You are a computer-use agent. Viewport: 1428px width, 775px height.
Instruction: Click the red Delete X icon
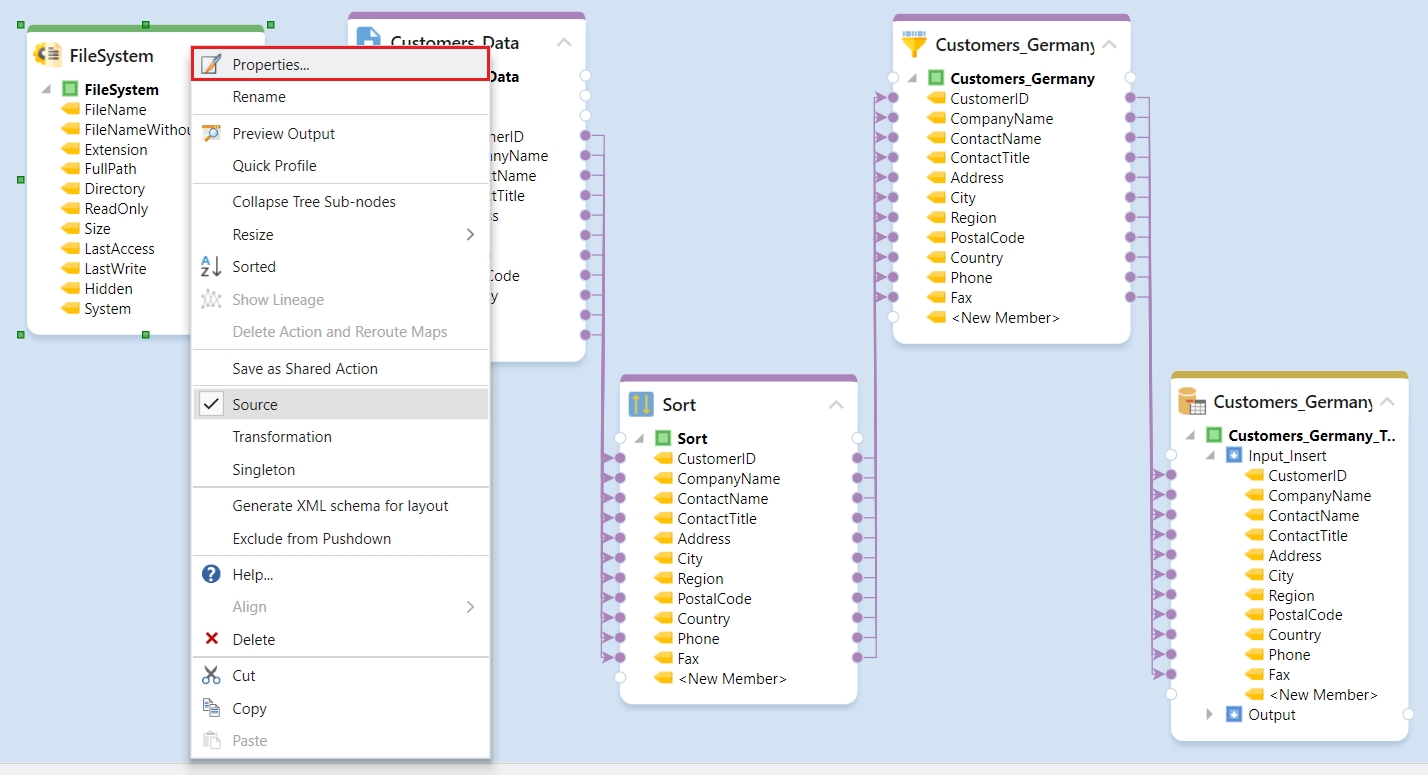tap(211, 639)
